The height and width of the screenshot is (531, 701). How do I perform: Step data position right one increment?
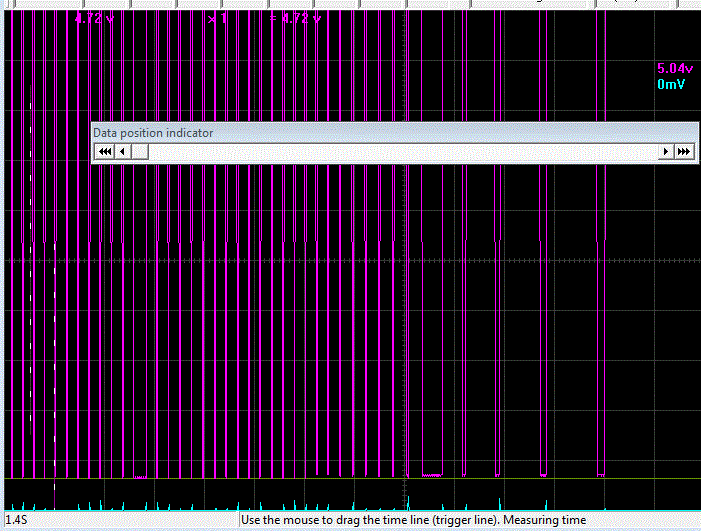pos(665,152)
